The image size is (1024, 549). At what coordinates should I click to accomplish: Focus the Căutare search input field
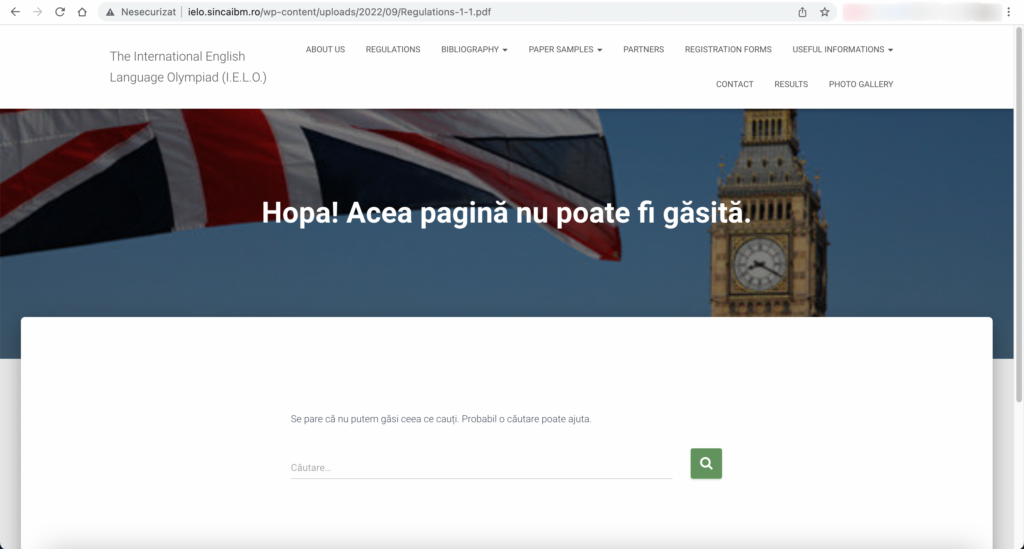click(480, 467)
